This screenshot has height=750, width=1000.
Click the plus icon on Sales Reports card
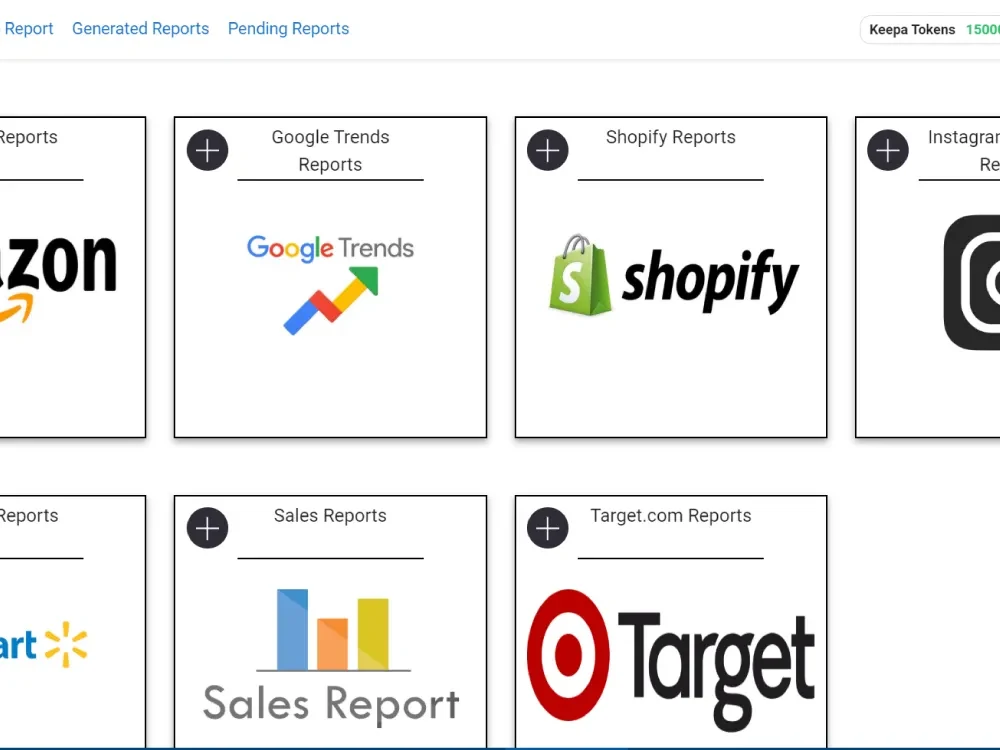tap(207, 528)
